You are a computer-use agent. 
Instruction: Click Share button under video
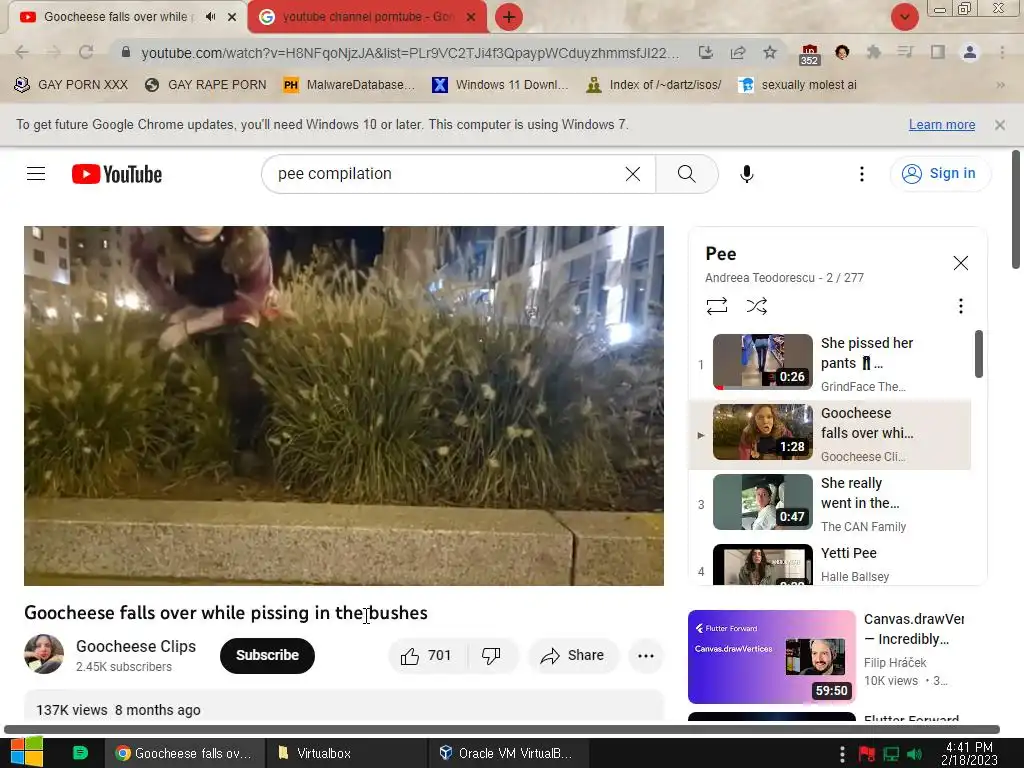572,656
